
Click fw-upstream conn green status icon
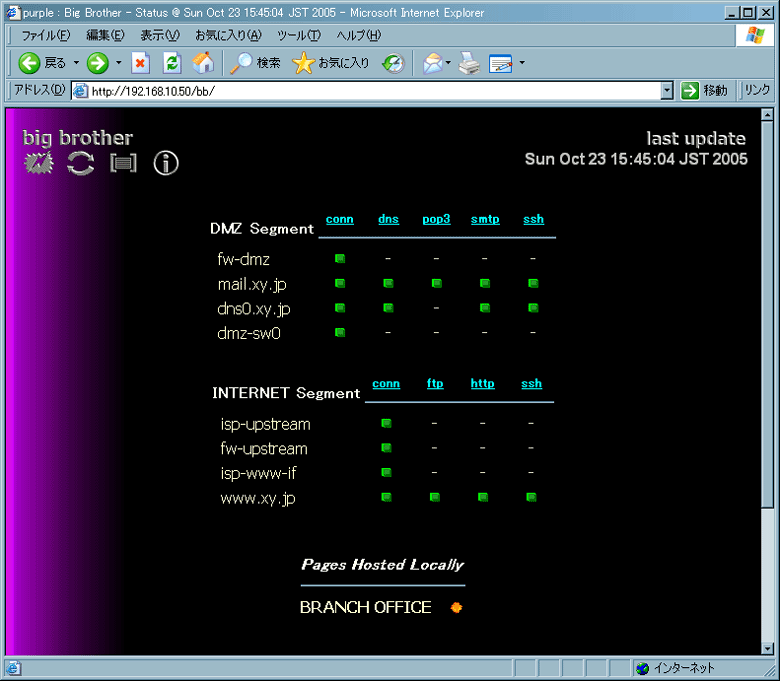pyautogui.click(x=387, y=448)
